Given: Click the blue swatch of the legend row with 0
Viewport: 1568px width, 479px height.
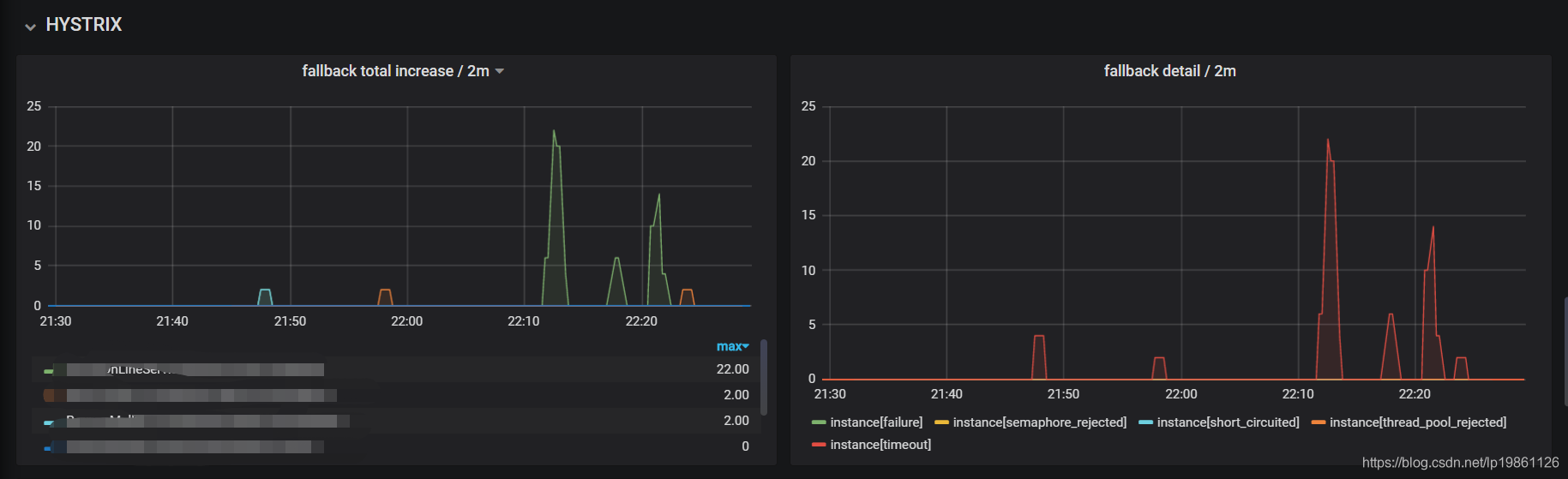Looking at the screenshot, I should 49,447.
